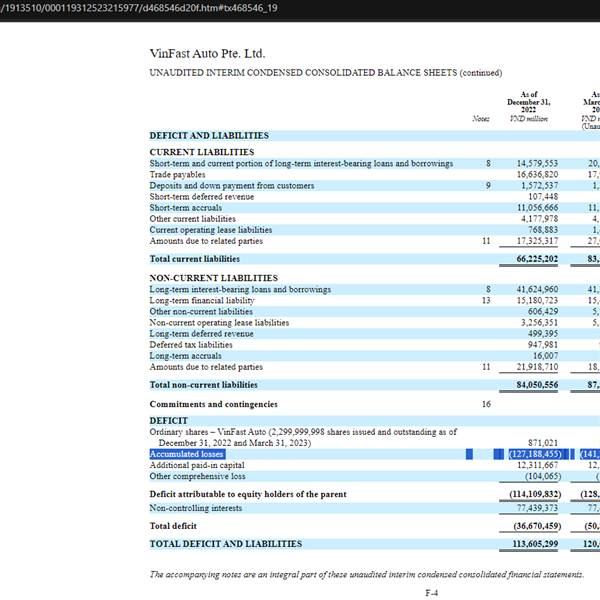Click the value 4,177,978
The image size is (600, 600).
(x=540, y=219)
